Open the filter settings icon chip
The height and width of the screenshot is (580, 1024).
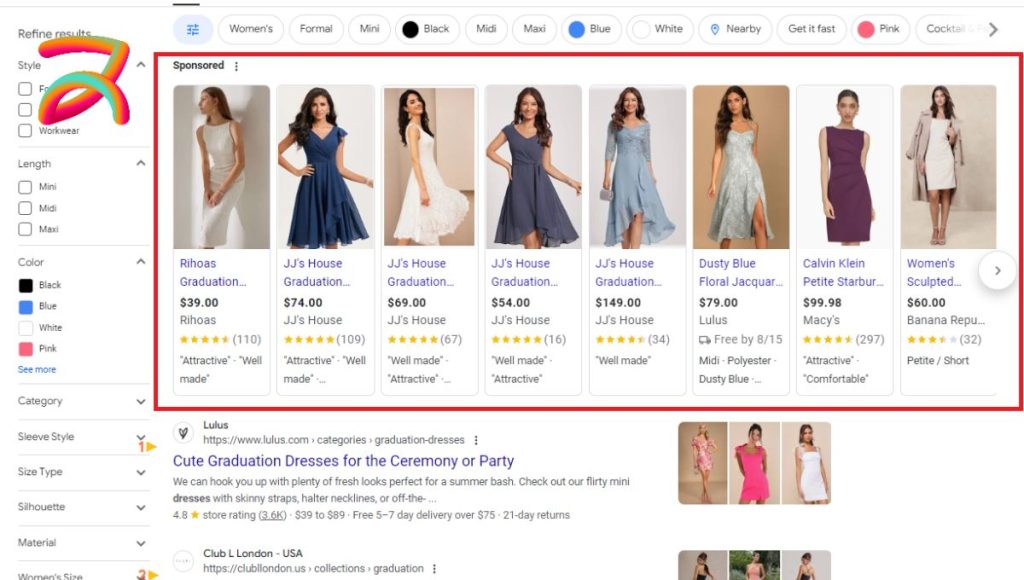193,29
